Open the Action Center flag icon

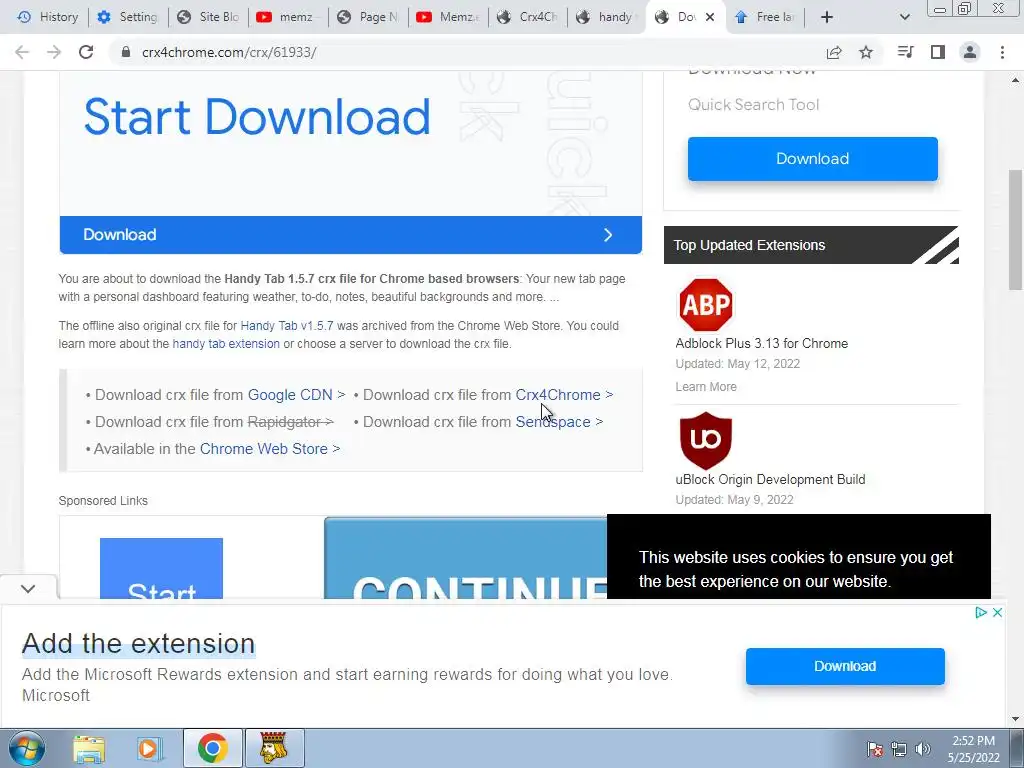[874, 749]
